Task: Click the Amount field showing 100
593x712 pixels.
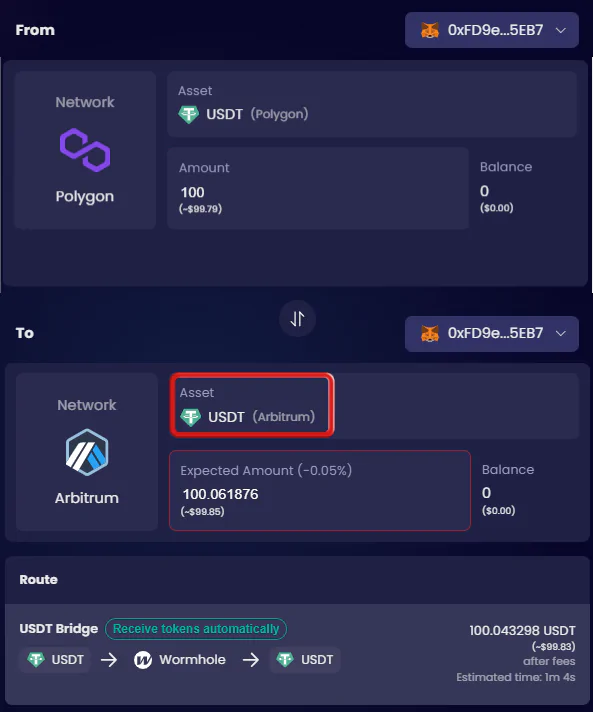Action: click(318, 188)
